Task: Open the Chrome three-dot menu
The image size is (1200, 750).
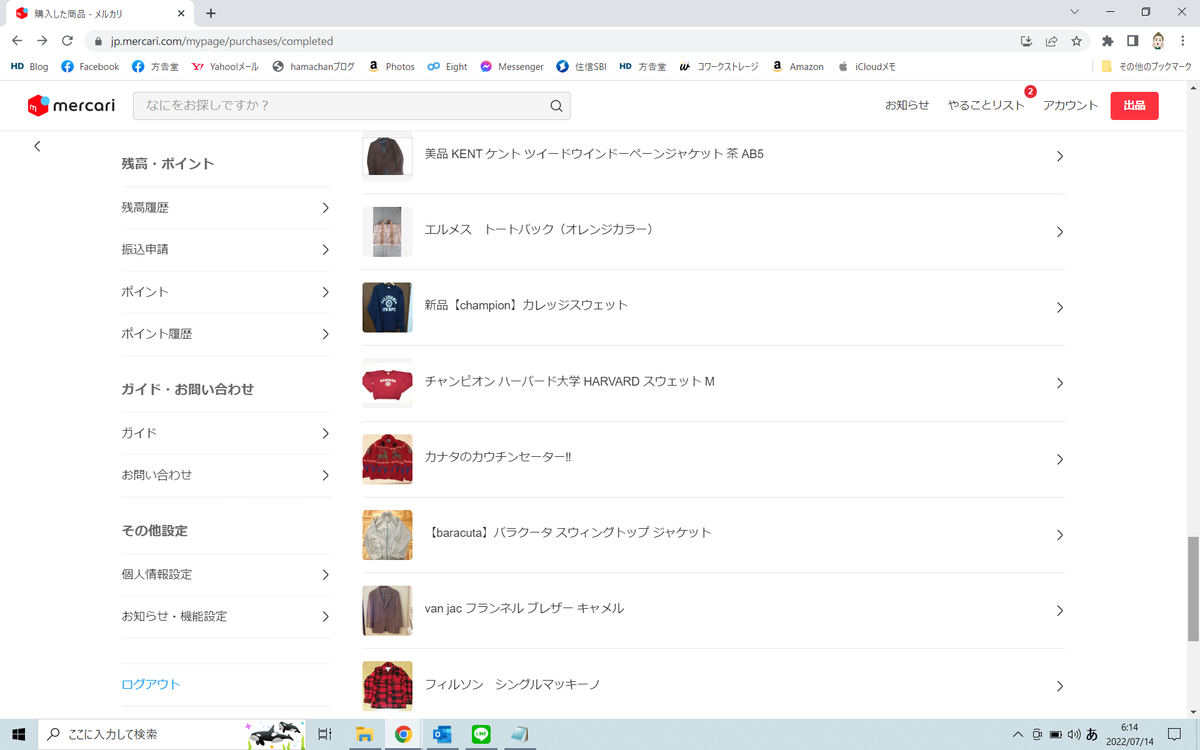Action: click(x=1183, y=41)
